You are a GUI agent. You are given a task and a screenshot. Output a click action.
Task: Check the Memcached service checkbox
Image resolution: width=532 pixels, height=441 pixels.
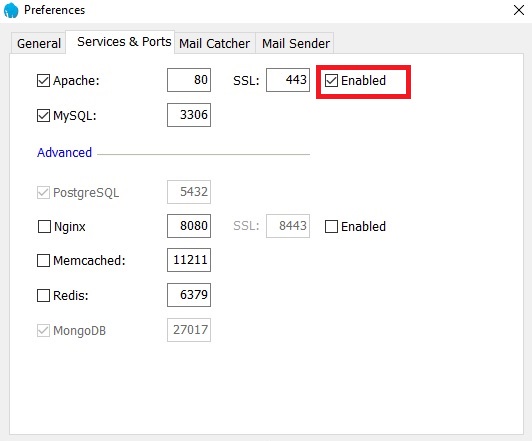43,261
